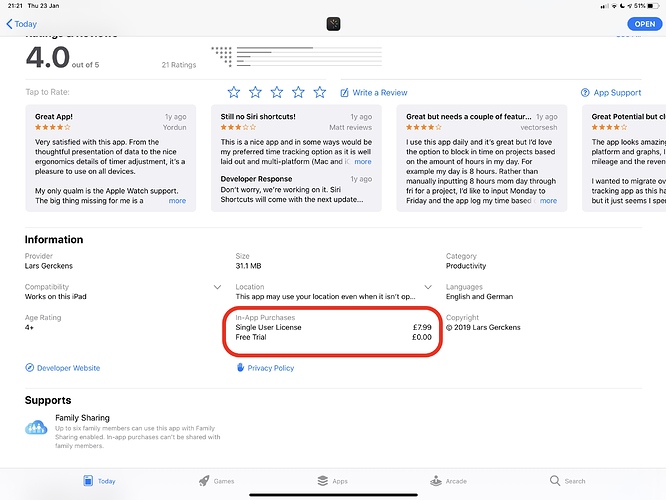
Task: Expand Still no Siri shortcuts review more
Action: (363, 161)
